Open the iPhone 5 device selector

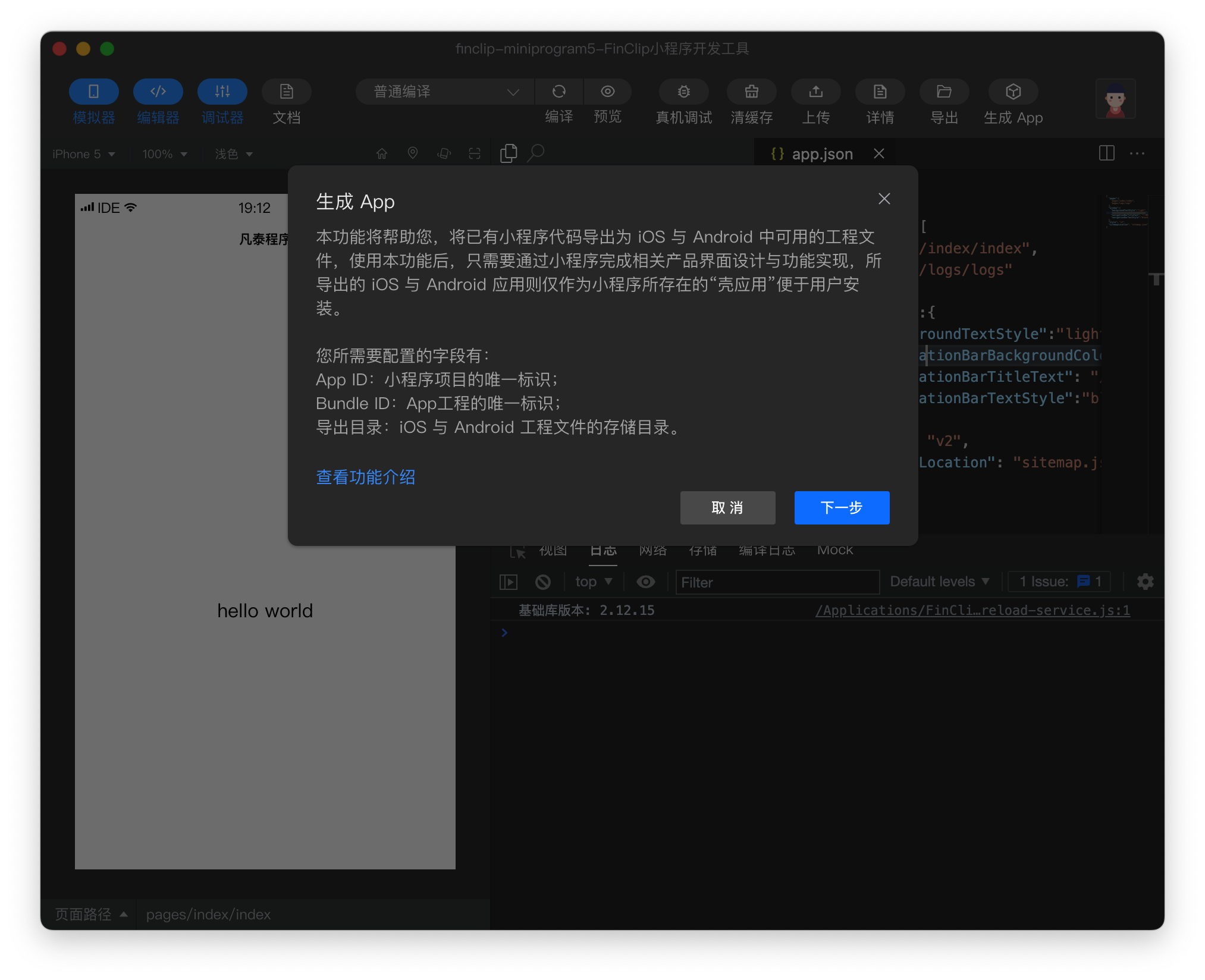pyautogui.click(x=83, y=153)
